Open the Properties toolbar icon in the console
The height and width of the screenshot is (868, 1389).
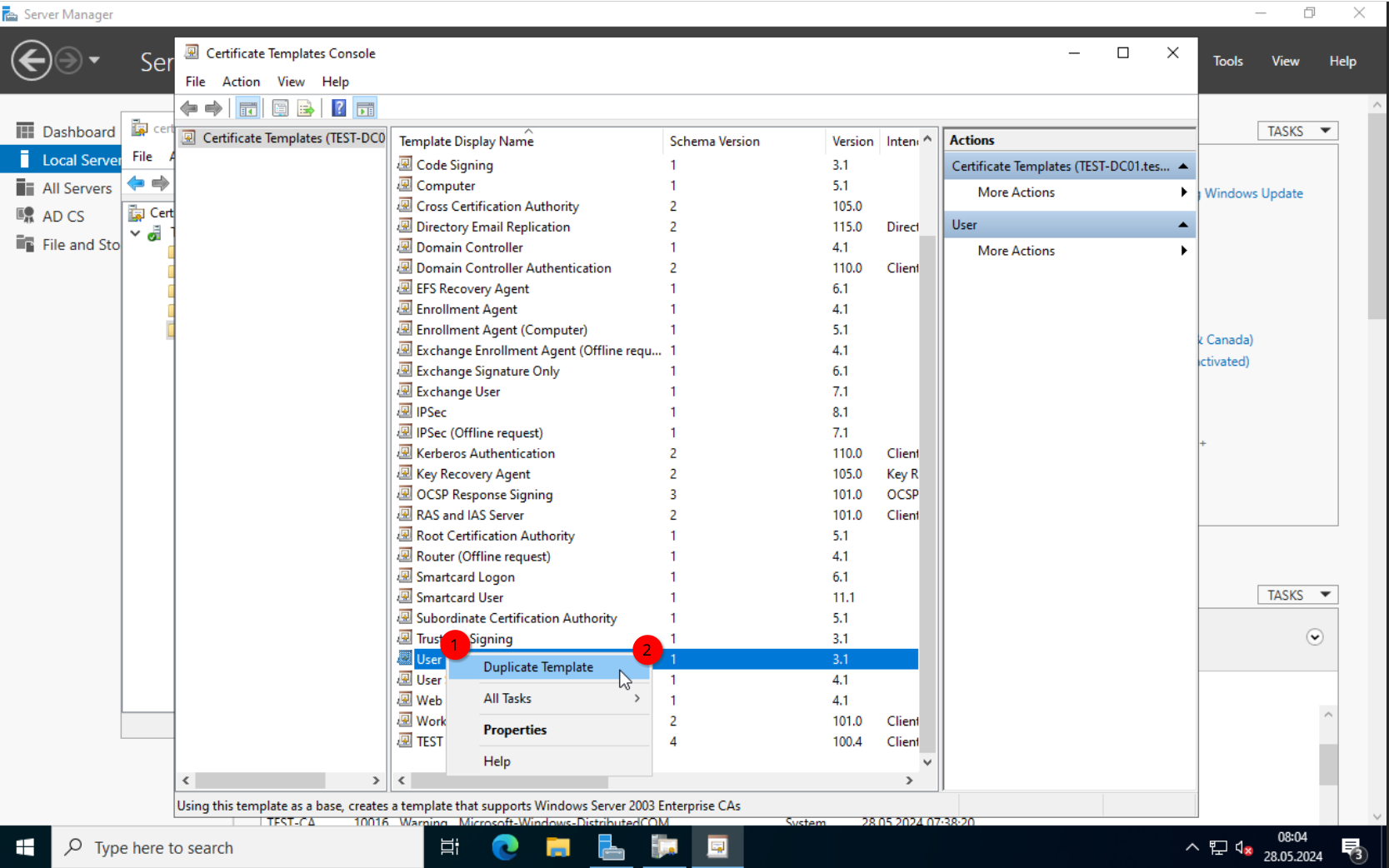click(x=281, y=108)
